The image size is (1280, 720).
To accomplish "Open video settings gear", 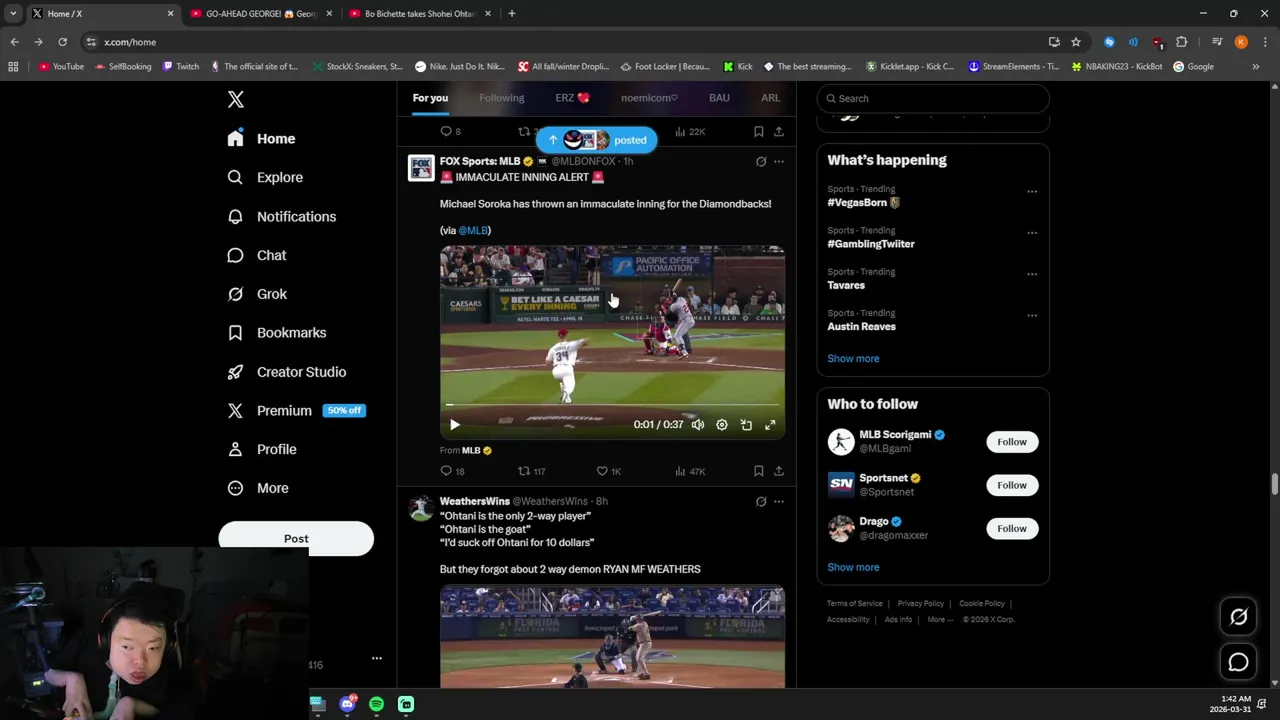I will (722, 425).
